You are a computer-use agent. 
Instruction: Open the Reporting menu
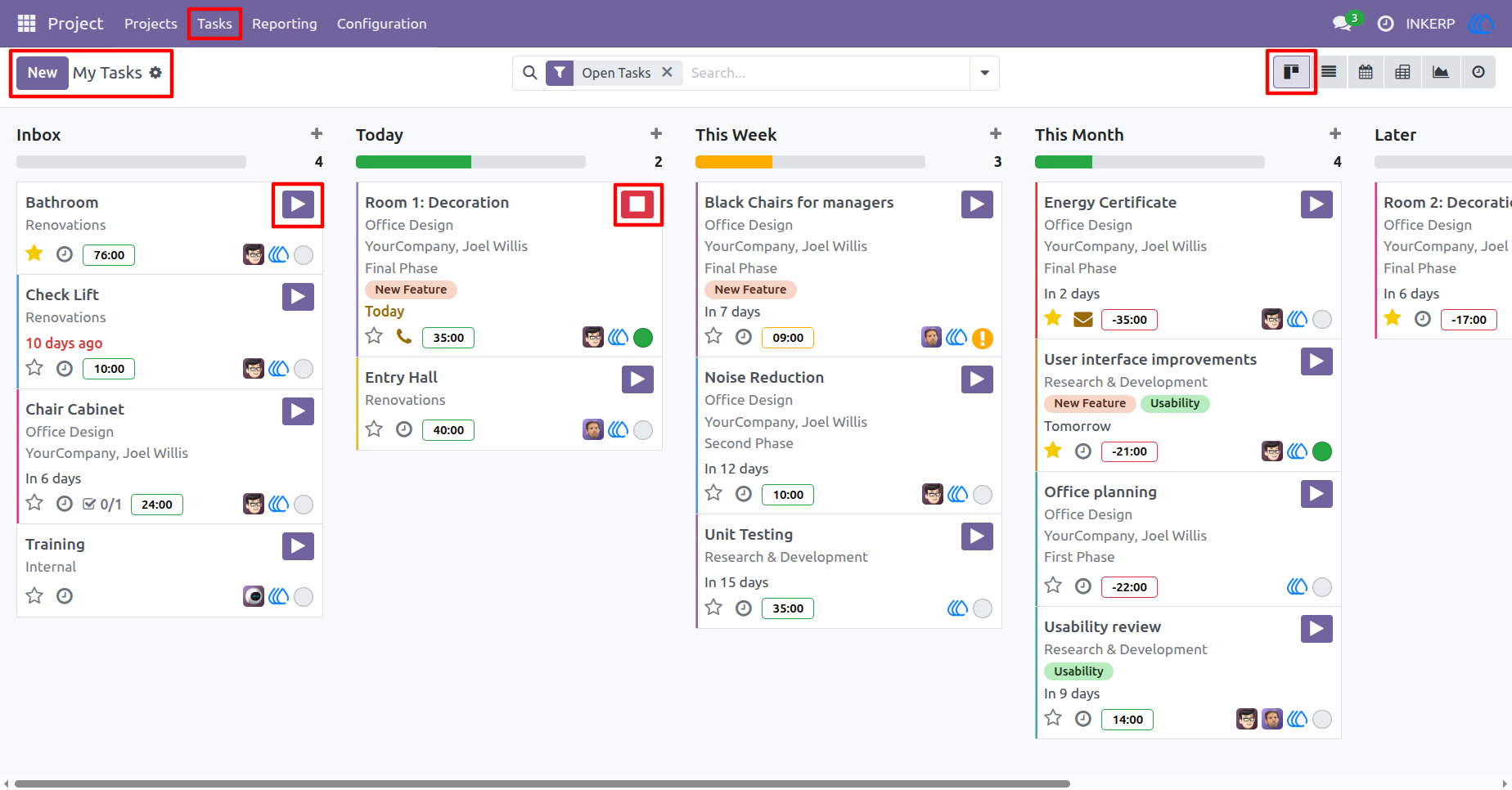[x=284, y=24]
